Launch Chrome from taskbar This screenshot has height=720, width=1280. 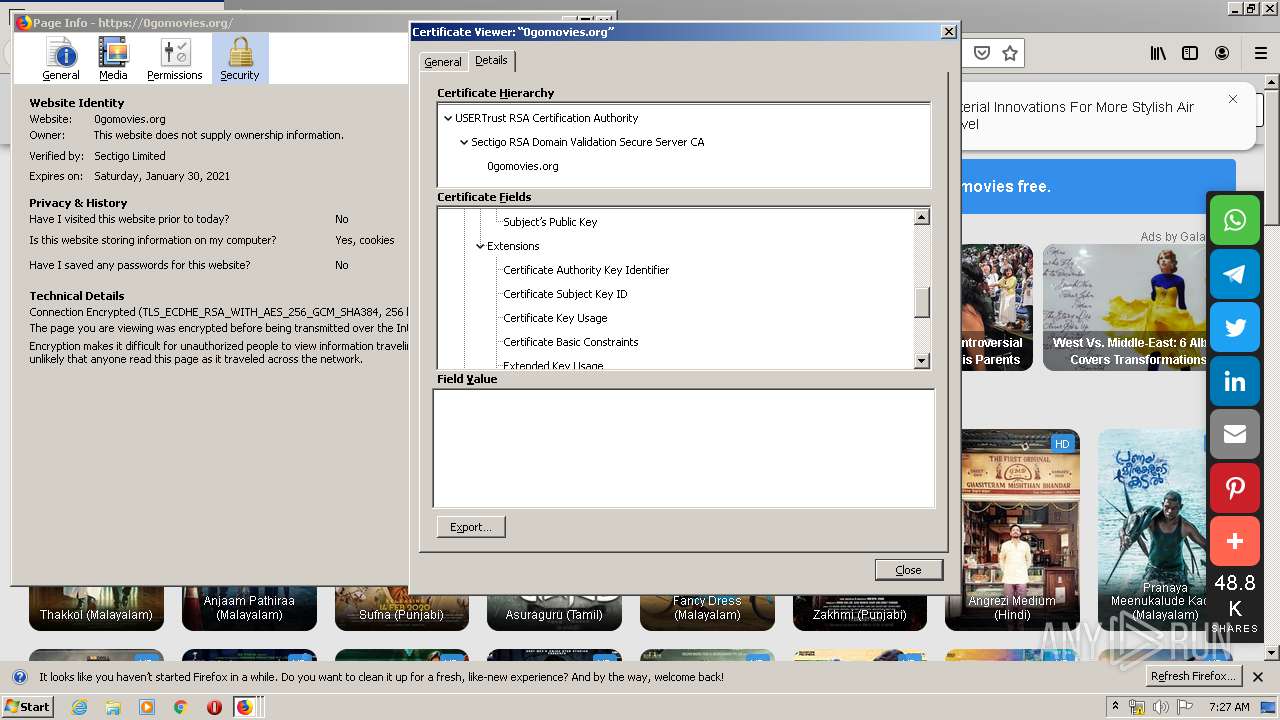coord(180,707)
